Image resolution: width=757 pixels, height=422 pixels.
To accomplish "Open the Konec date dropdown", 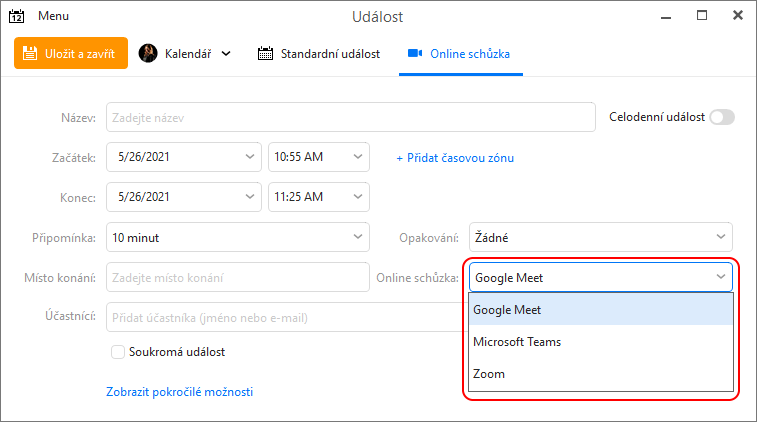I will point(184,197).
